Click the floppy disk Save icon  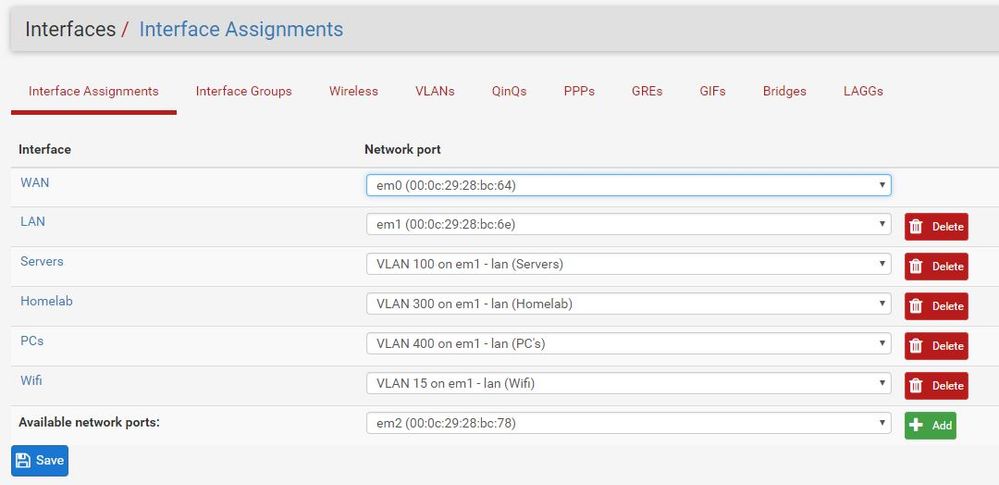[24, 461]
